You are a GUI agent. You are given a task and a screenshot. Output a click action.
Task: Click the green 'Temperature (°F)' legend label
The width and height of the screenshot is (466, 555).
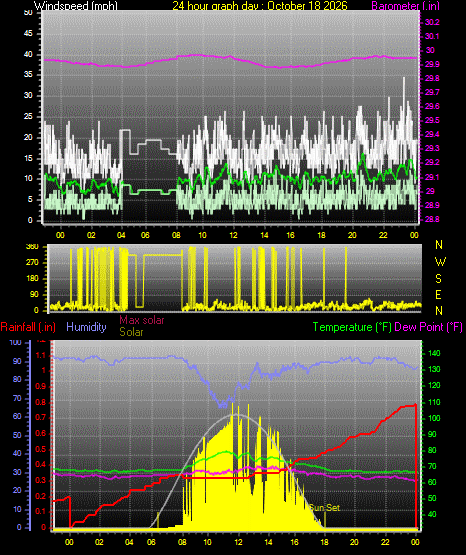pos(352,327)
